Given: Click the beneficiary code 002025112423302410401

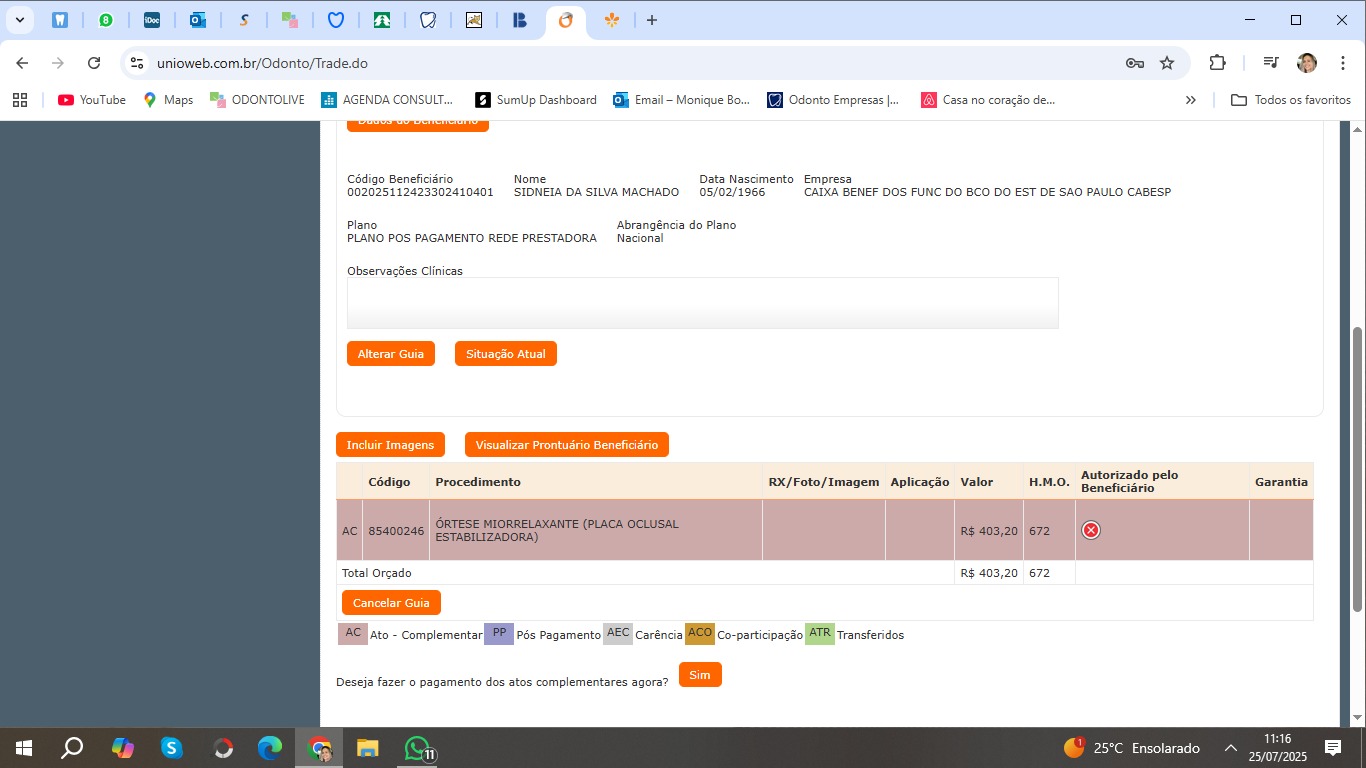Looking at the screenshot, I should point(420,192).
